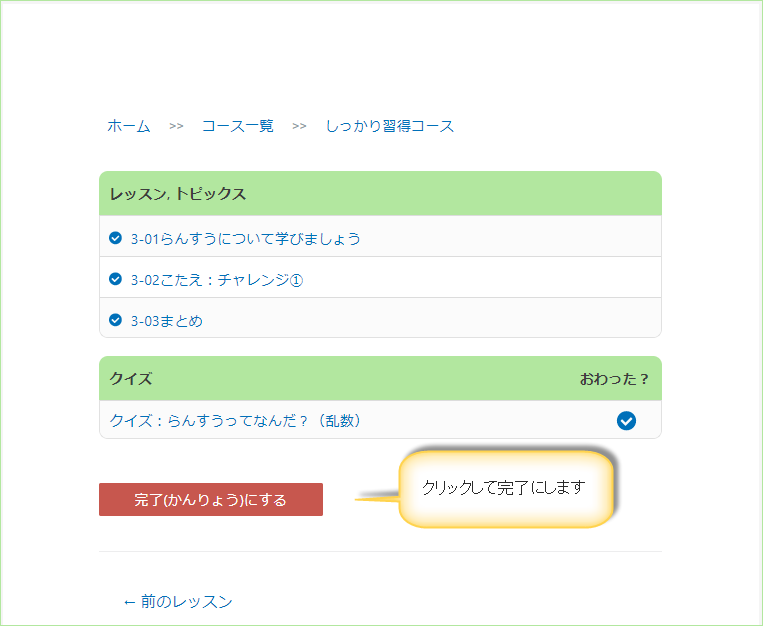763x626 pixels.
Task: Click the レッスン, トピックス section header
Action: (178, 194)
